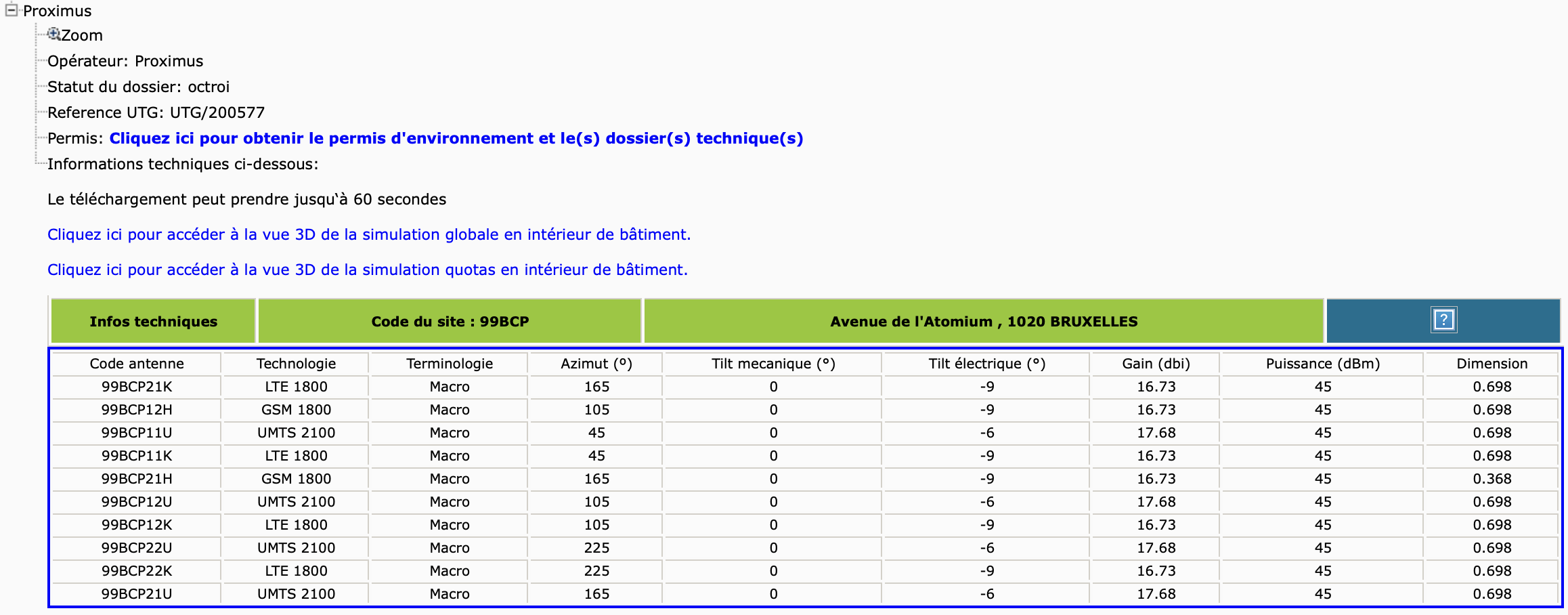
Task: Select Informations techniques ci-dessous row
Action: tap(183, 164)
